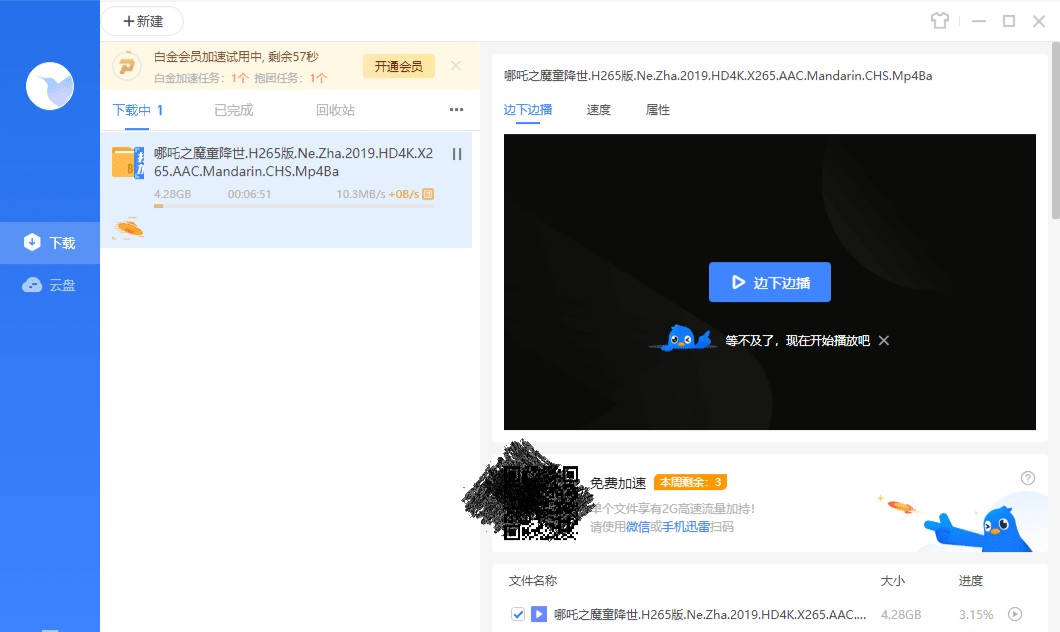Open the 速度 tab in details panel
Image resolution: width=1060 pixels, height=632 pixels.
pos(598,110)
